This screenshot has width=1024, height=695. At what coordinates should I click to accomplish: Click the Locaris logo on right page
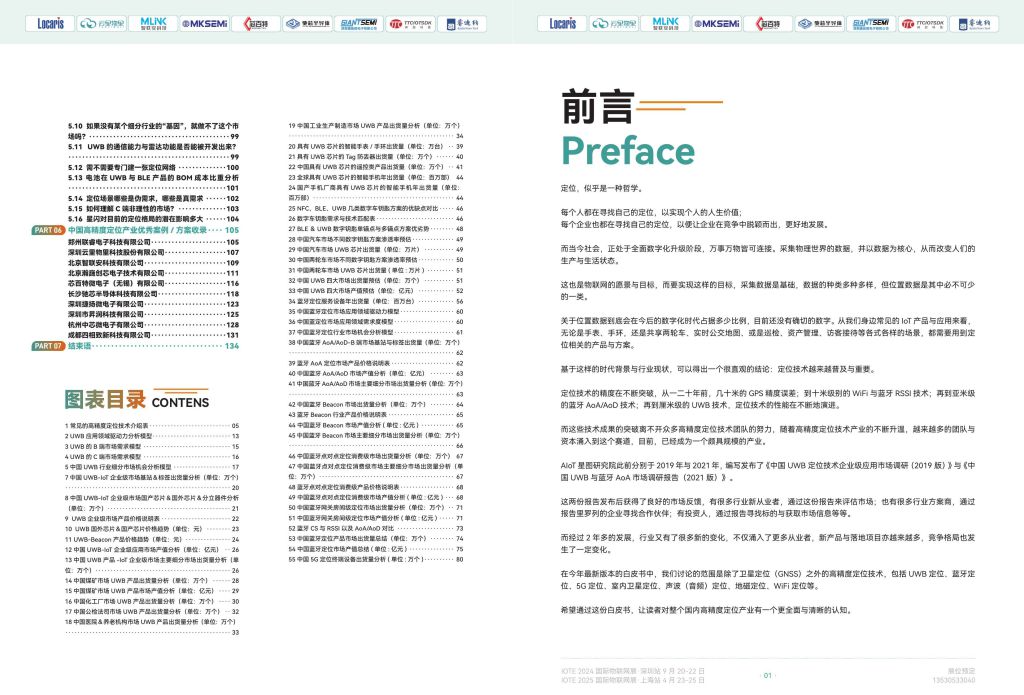pyautogui.click(x=562, y=22)
